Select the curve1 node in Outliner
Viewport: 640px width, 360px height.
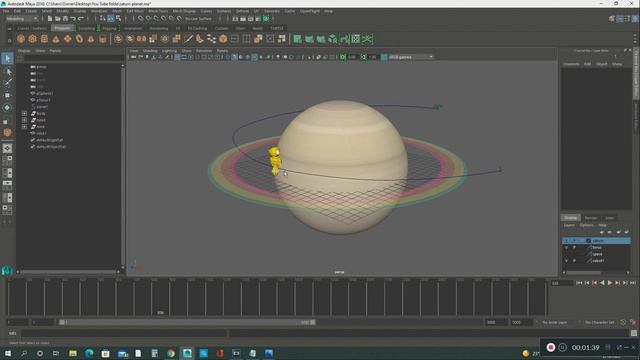[x=42, y=107]
